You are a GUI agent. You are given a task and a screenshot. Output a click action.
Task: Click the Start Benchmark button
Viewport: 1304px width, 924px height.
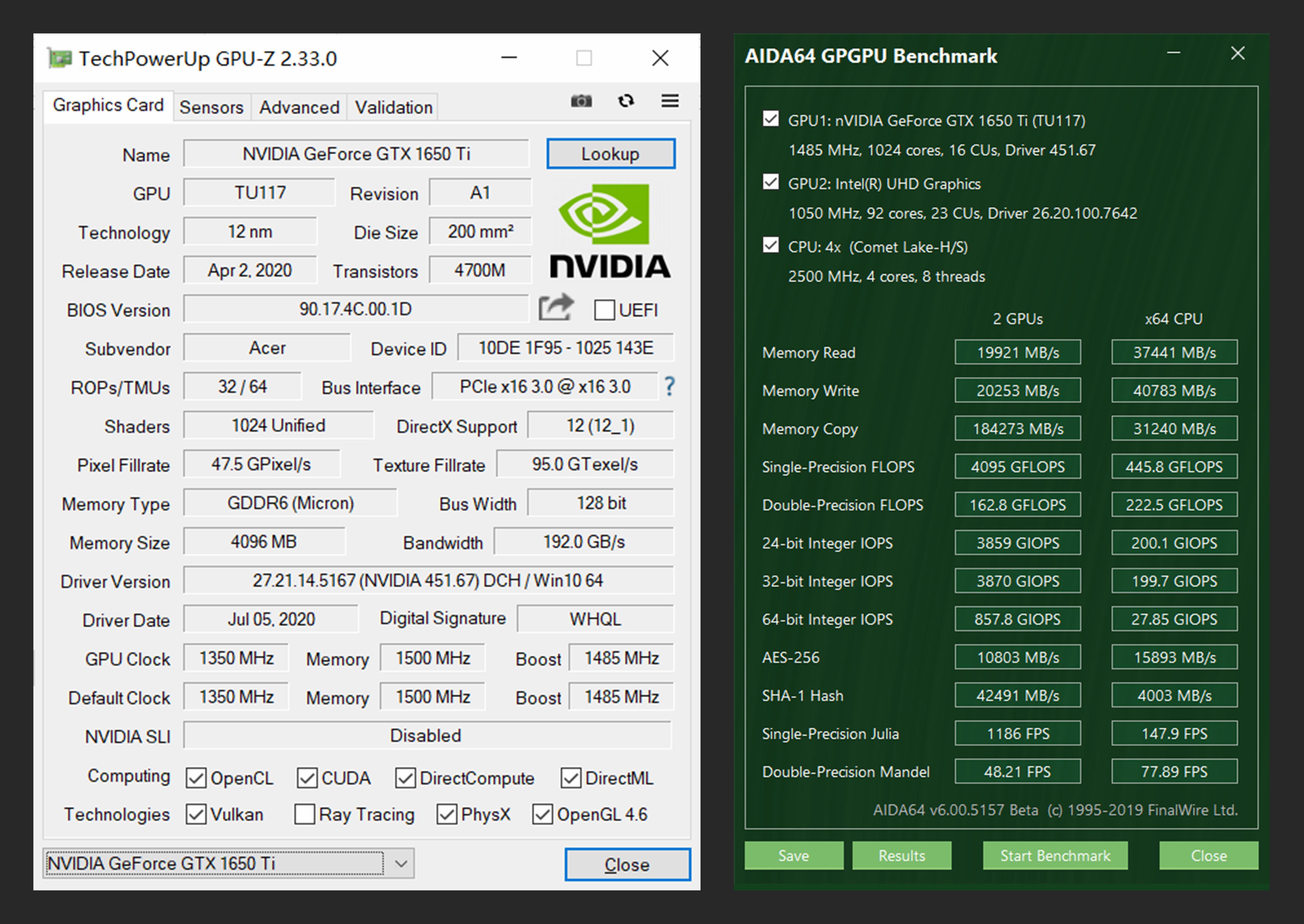[1055, 856]
